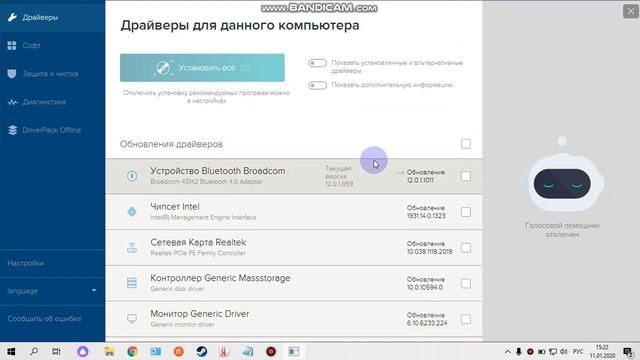
Task: Open the Софт section in the sidebar
Action: 52,45
